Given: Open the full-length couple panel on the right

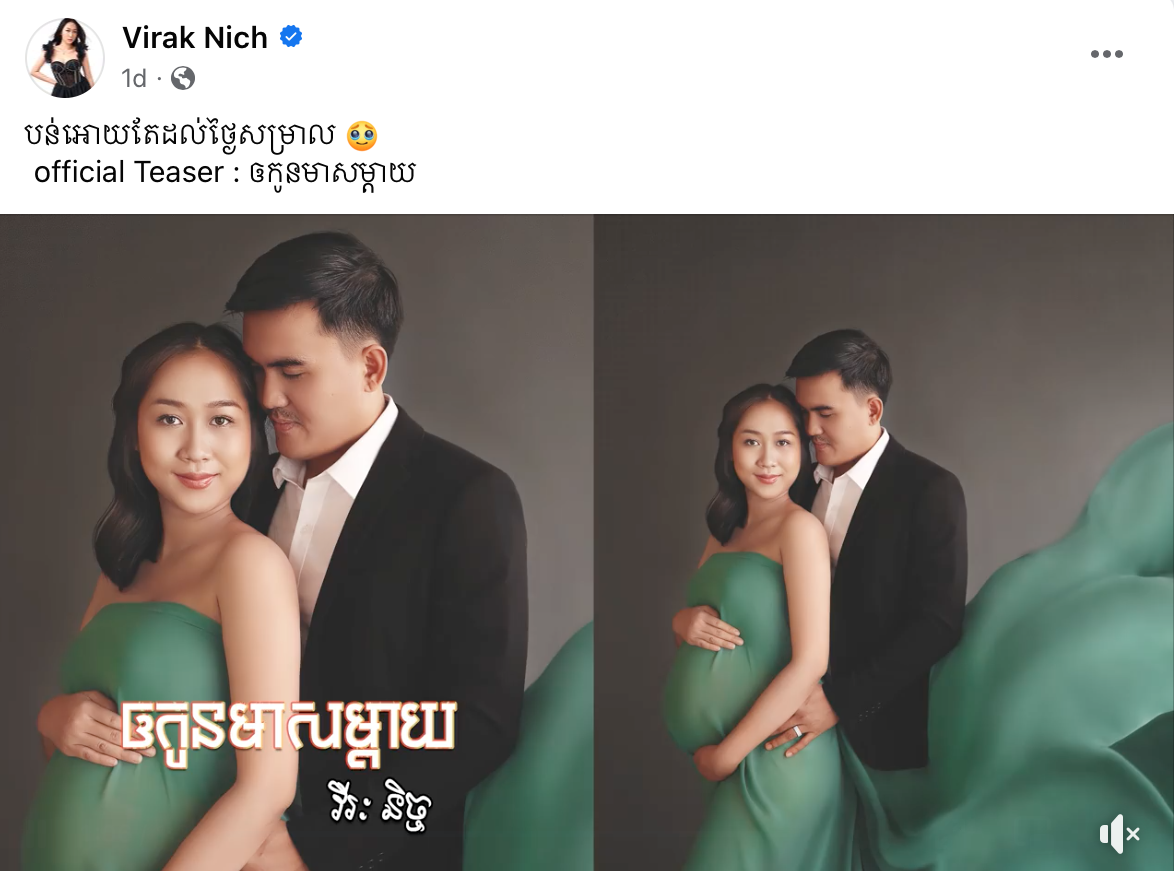Looking at the screenshot, I should [x=883, y=542].
